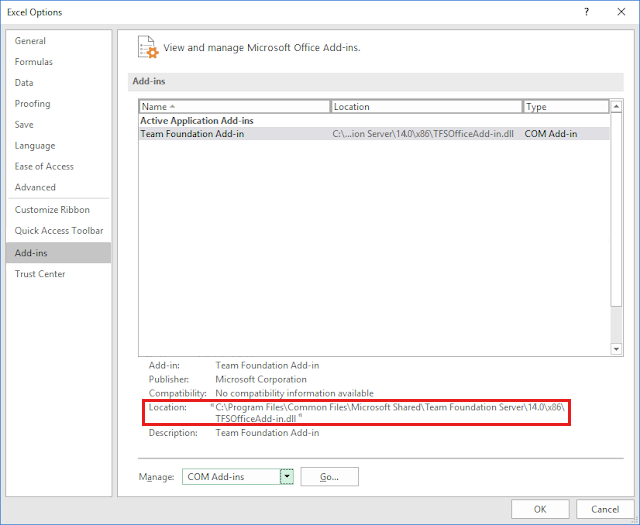Click the COM Add-in type cell

click(x=551, y=134)
